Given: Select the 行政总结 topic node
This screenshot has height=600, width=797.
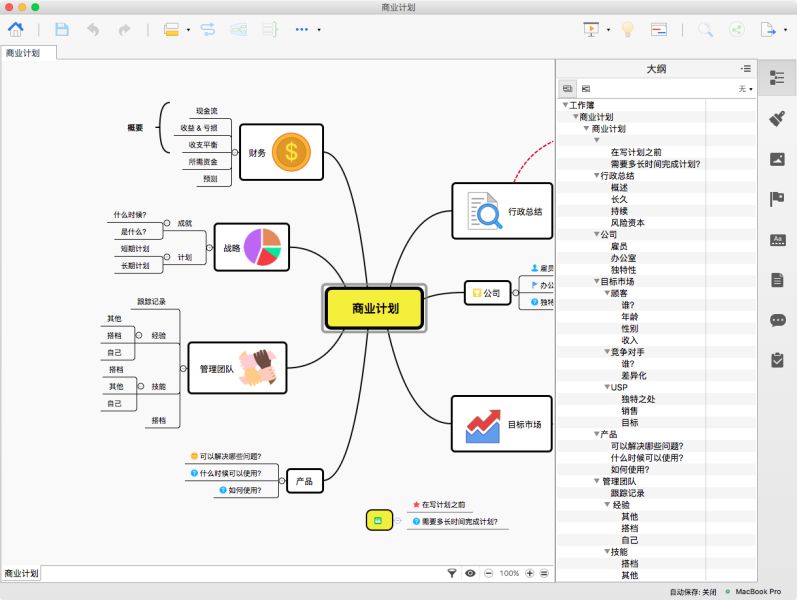Looking at the screenshot, I should (x=502, y=211).
